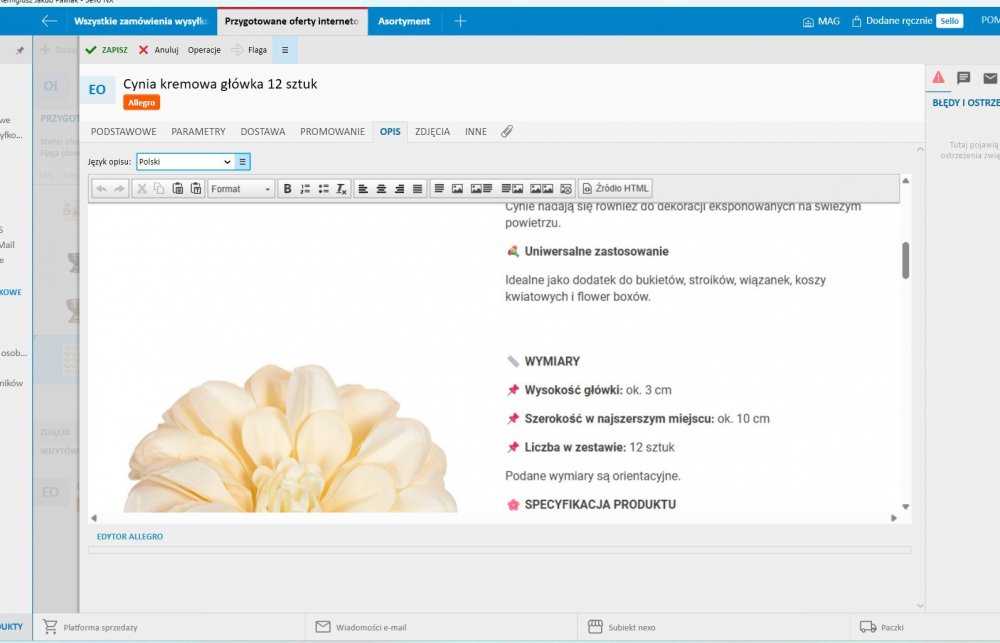Click Anuluj to cancel changes
This screenshot has width=1000, height=643.
coord(159,50)
